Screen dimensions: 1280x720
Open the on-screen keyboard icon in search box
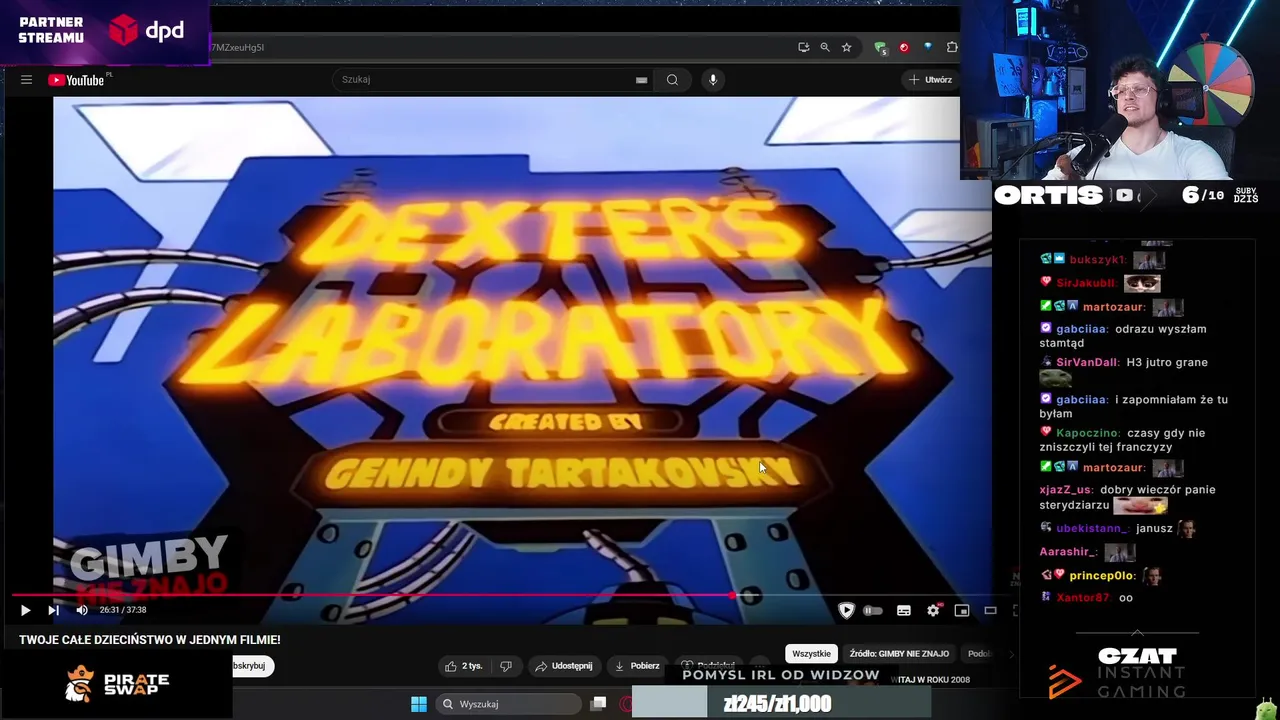pos(641,80)
